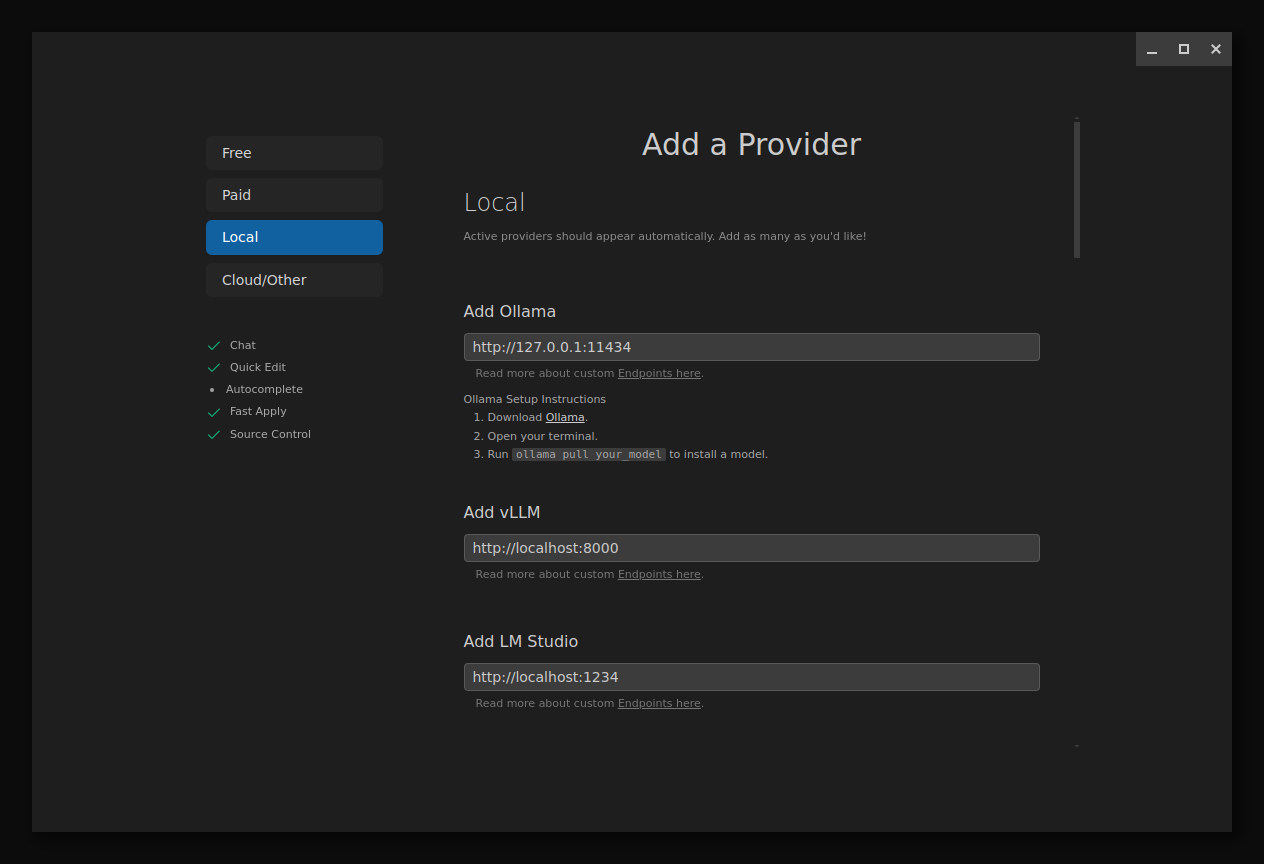Viewport: 1264px width, 864px height.
Task: Select the Local provider tab
Action: click(294, 237)
